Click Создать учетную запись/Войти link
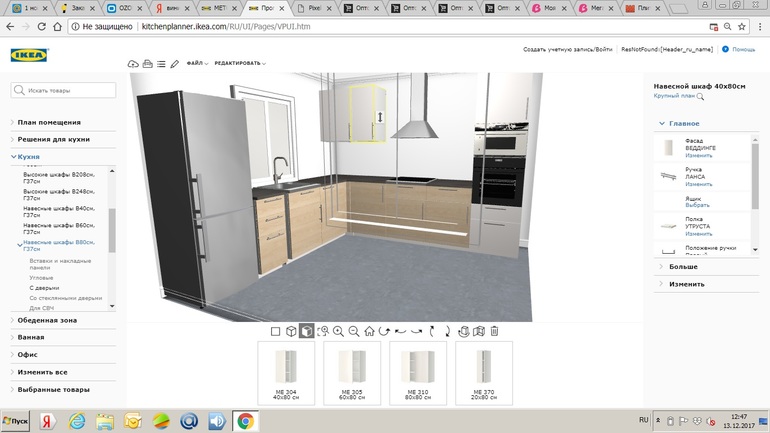The height and width of the screenshot is (433, 770). coord(567,49)
